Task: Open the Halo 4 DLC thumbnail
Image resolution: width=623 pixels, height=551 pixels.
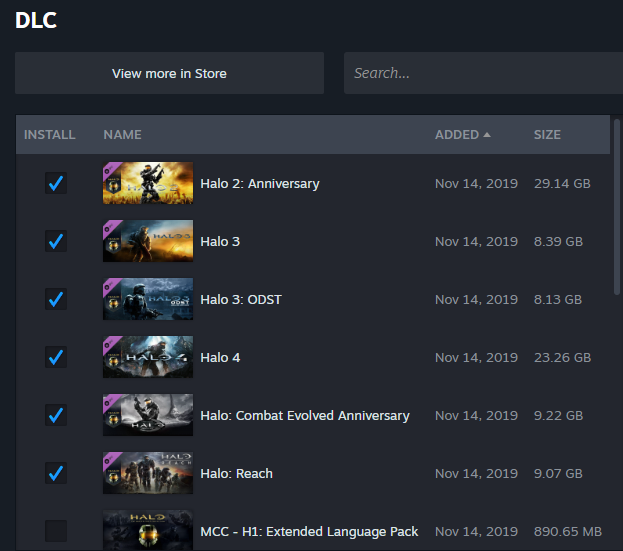Action: pyautogui.click(x=148, y=357)
